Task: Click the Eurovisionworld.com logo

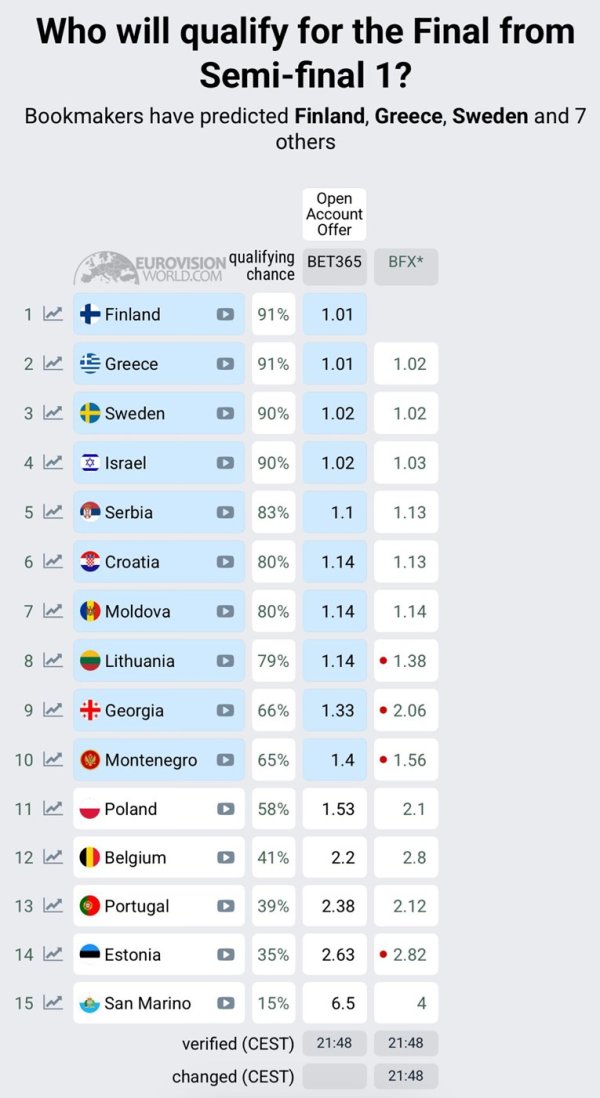Action: tap(150, 267)
